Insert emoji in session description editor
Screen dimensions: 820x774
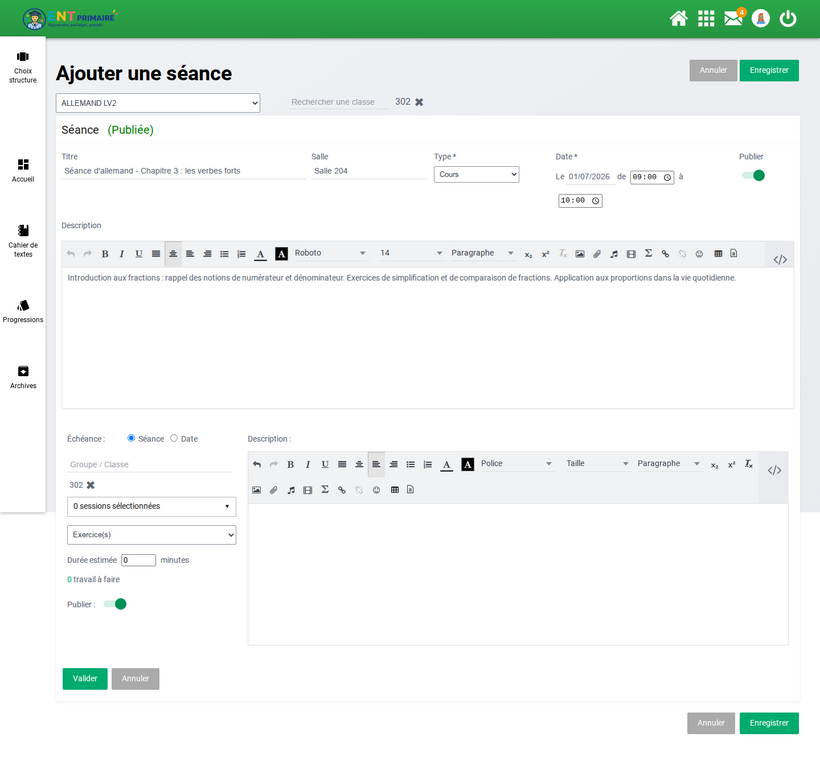pos(699,254)
